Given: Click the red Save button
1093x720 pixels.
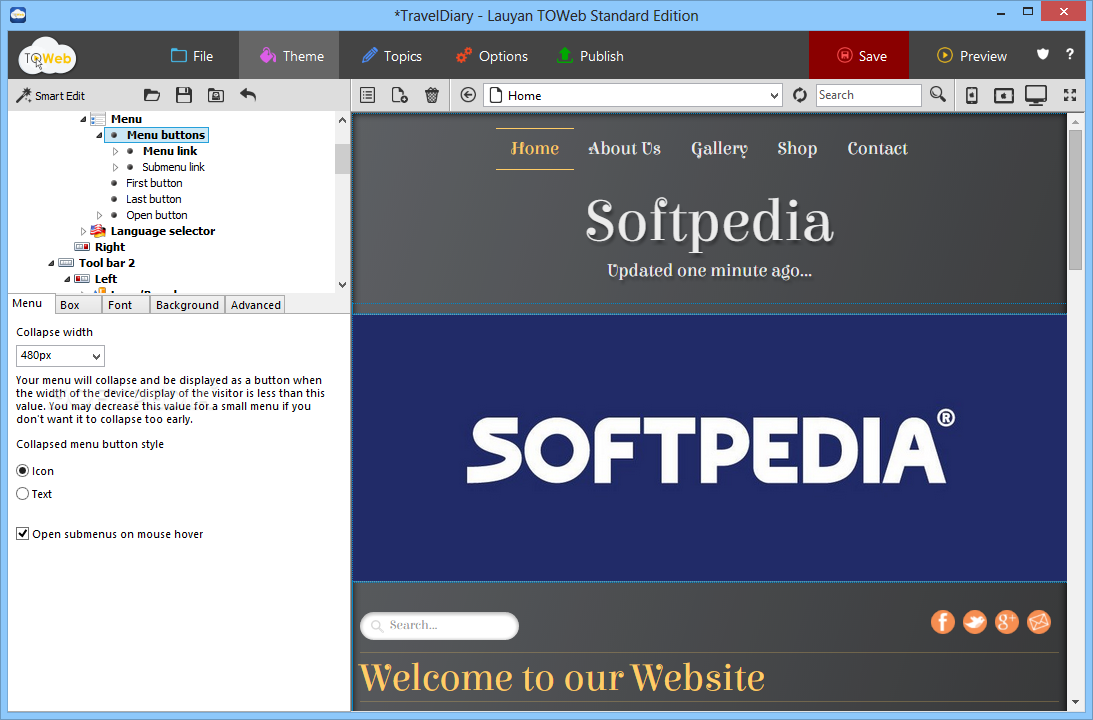Looking at the screenshot, I should [859, 55].
